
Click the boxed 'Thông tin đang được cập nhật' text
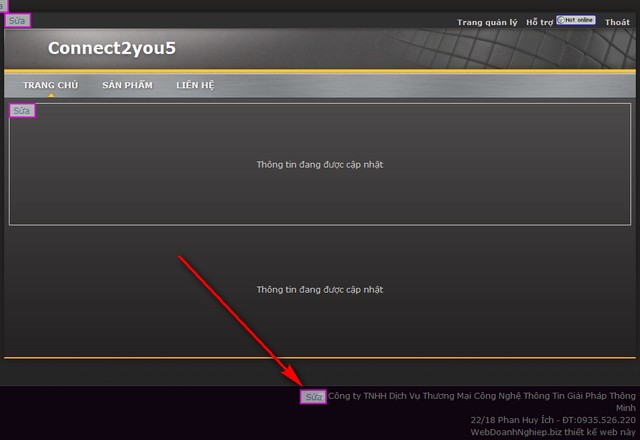pyautogui.click(x=320, y=164)
